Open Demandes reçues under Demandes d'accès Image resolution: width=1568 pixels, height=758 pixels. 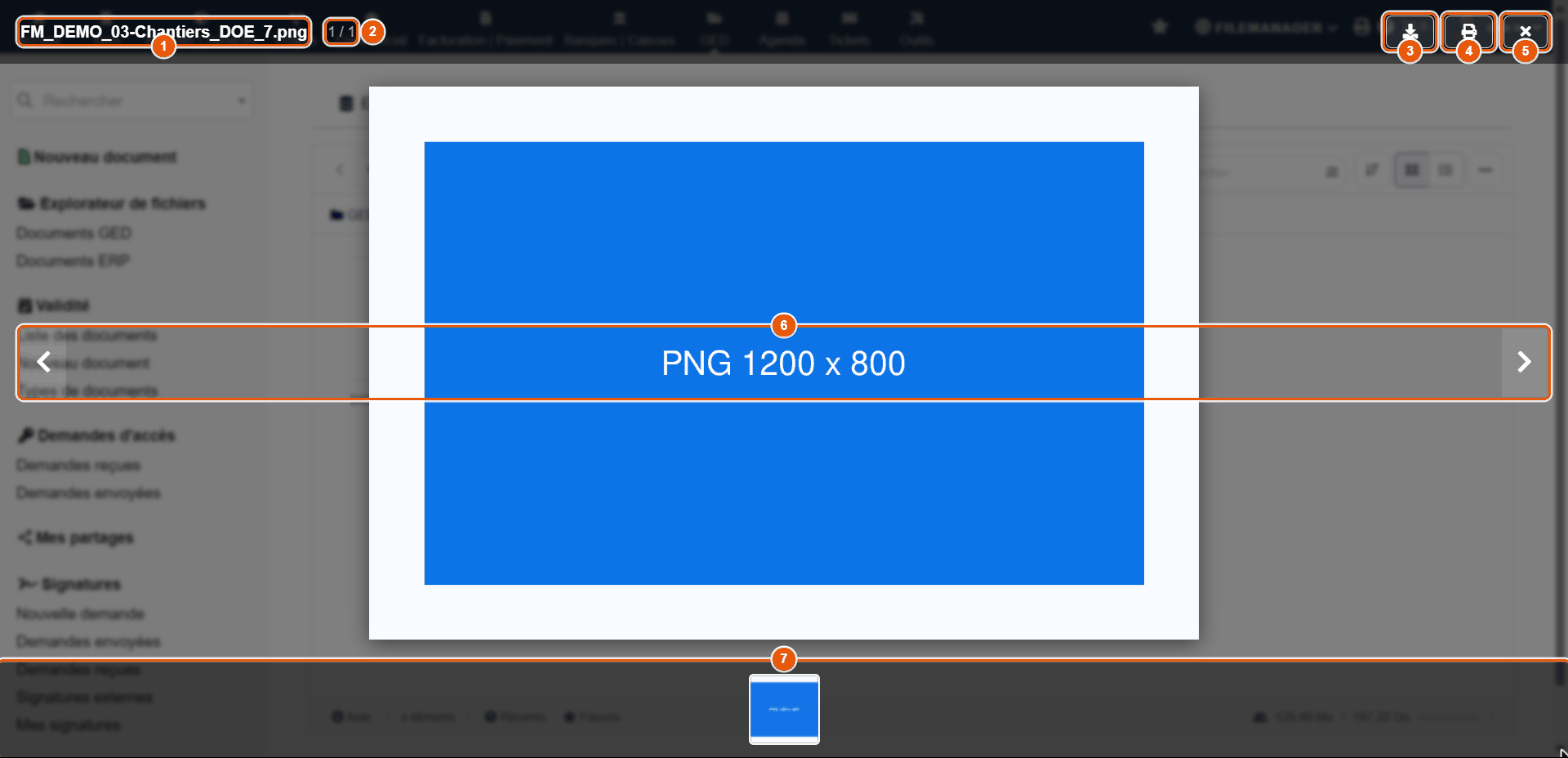point(79,465)
